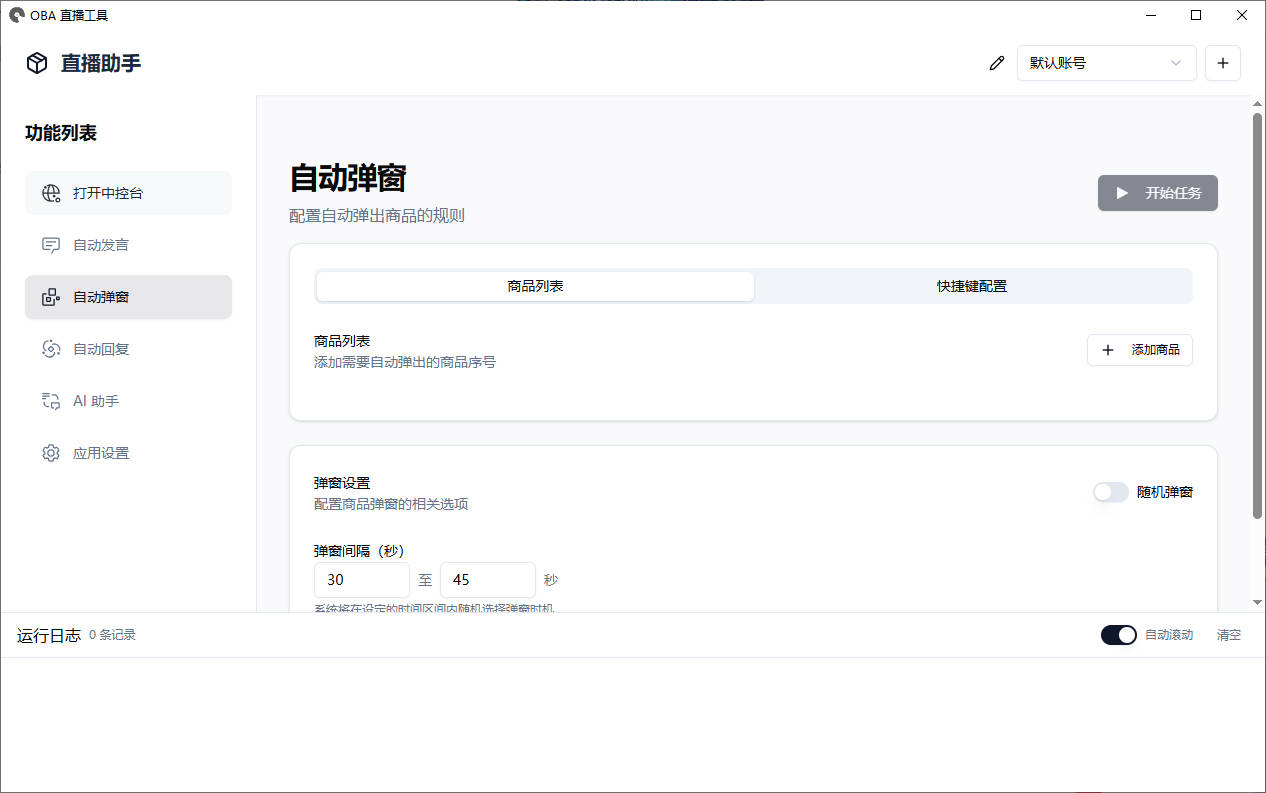Open the 默认账号 account dropdown
The height and width of the screenshot is (793, 1266).
coord(1107,63)
